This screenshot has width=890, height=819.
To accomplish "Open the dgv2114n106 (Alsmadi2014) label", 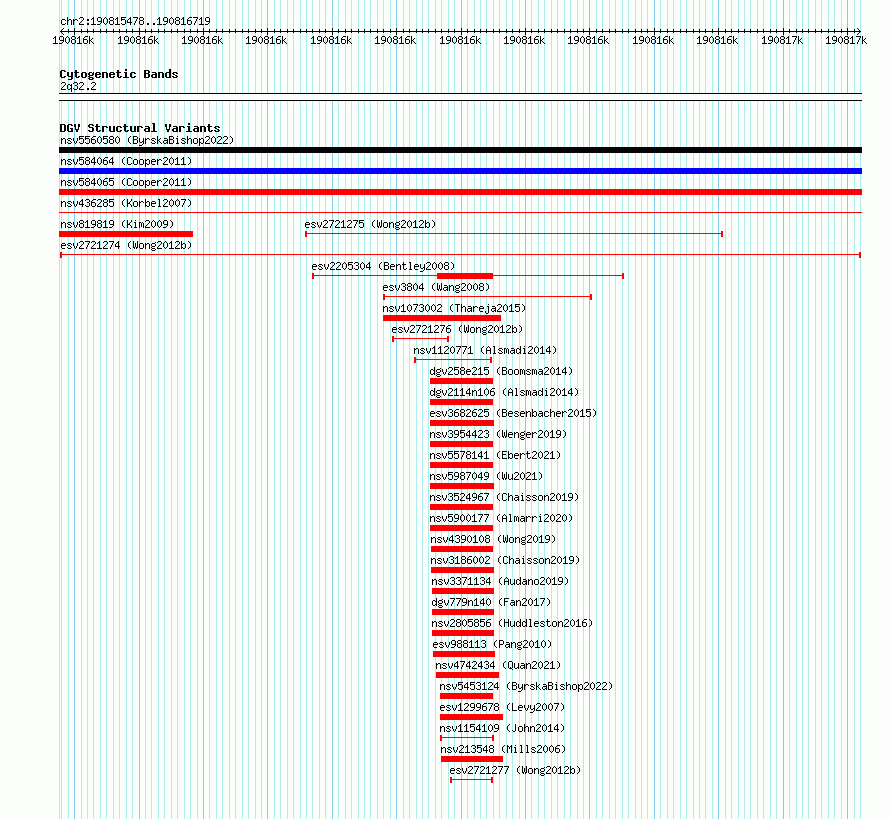I will click(504, 392).
